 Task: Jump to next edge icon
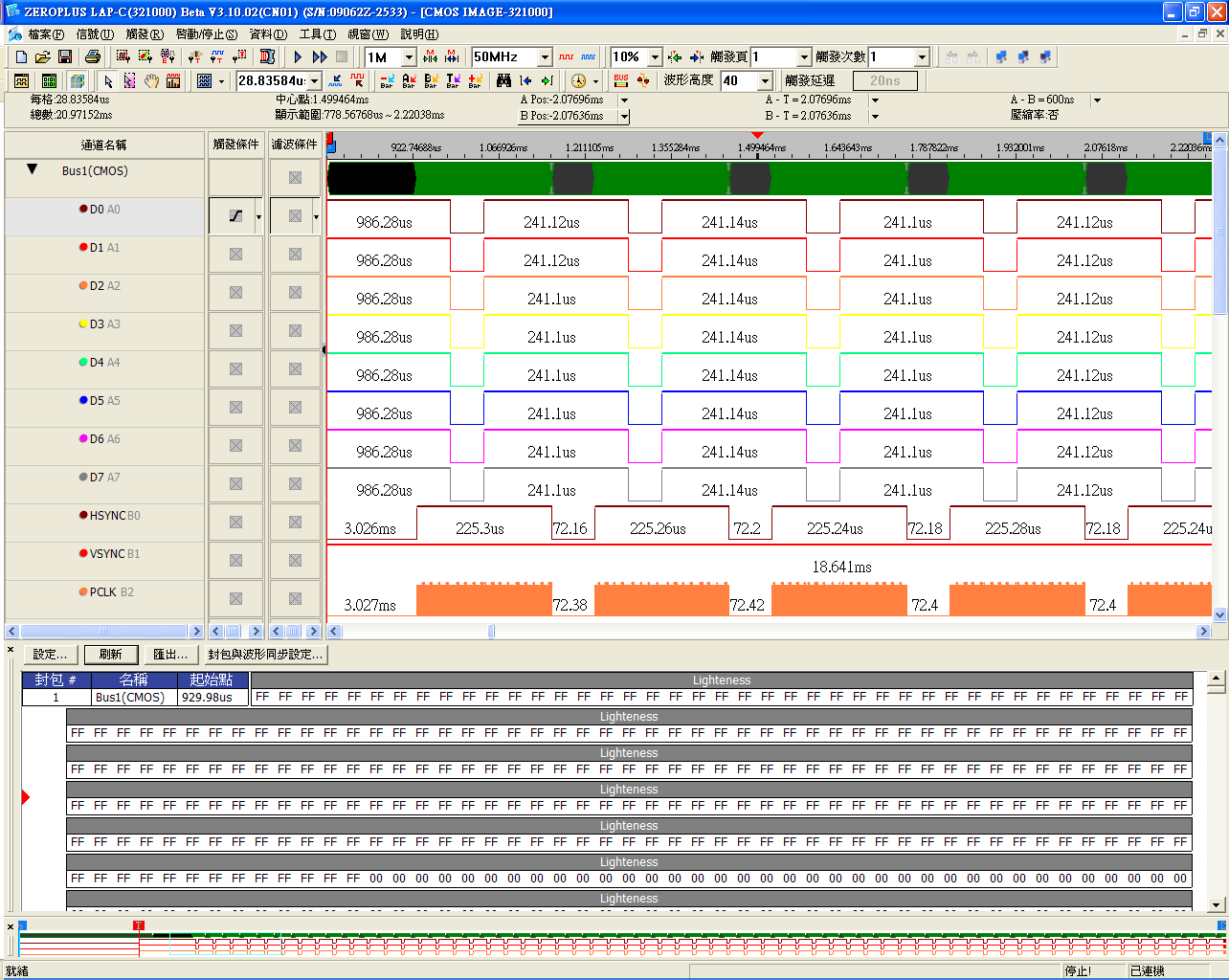(547, 81)
